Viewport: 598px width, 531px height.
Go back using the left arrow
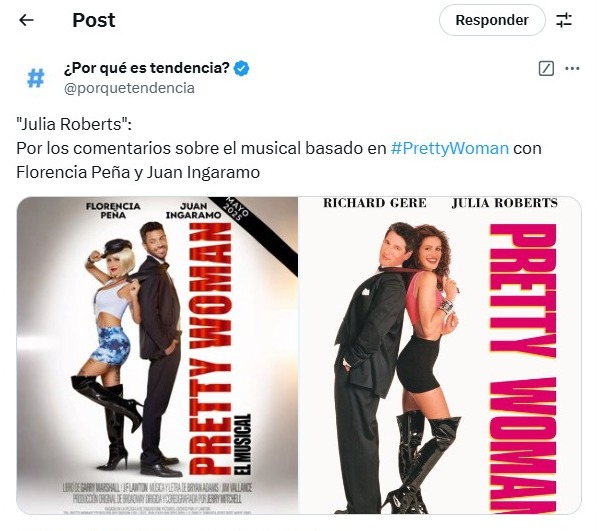pos(26,20)
